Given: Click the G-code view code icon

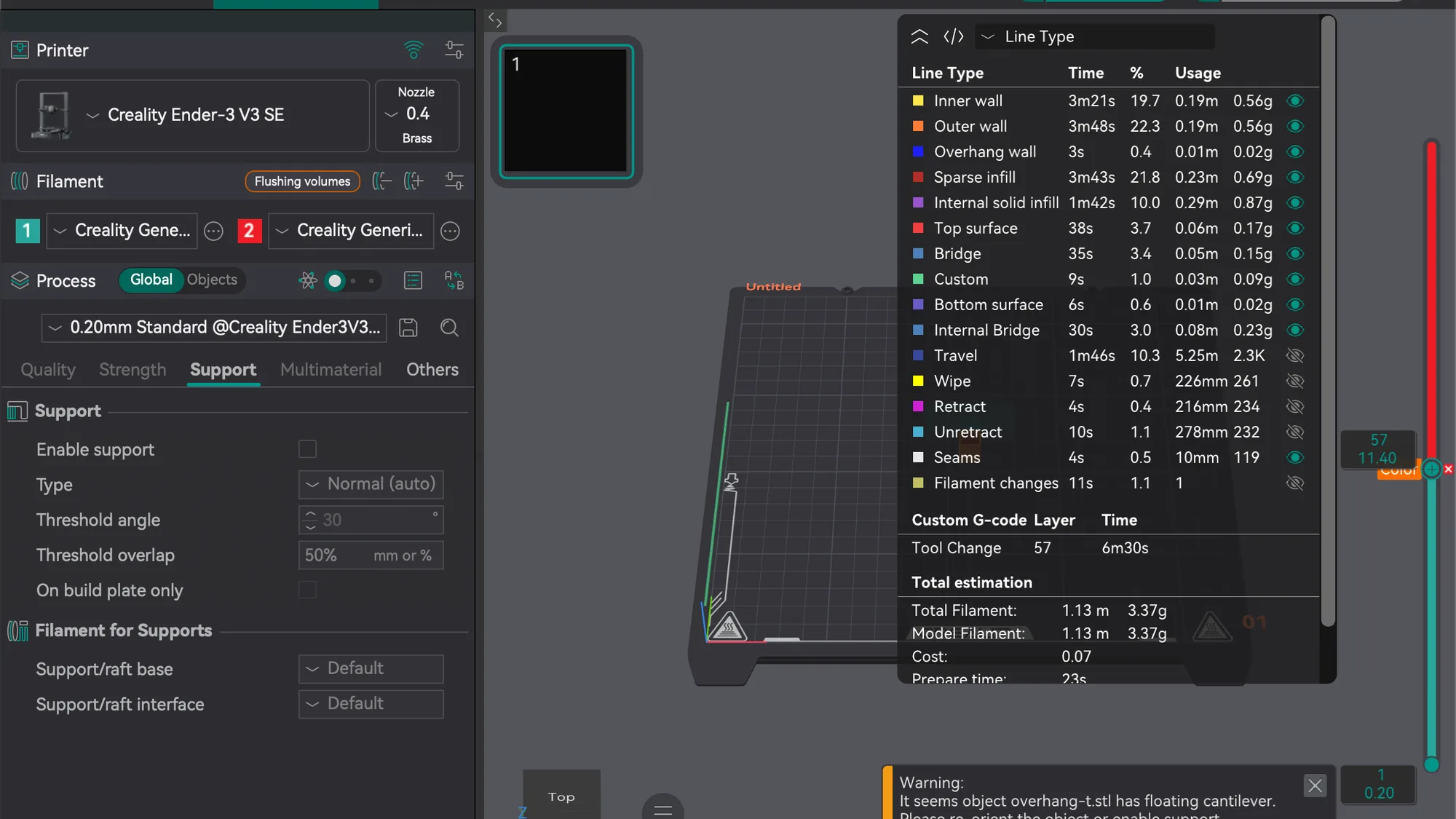Looking at the screenshot, I should point(954,36).
